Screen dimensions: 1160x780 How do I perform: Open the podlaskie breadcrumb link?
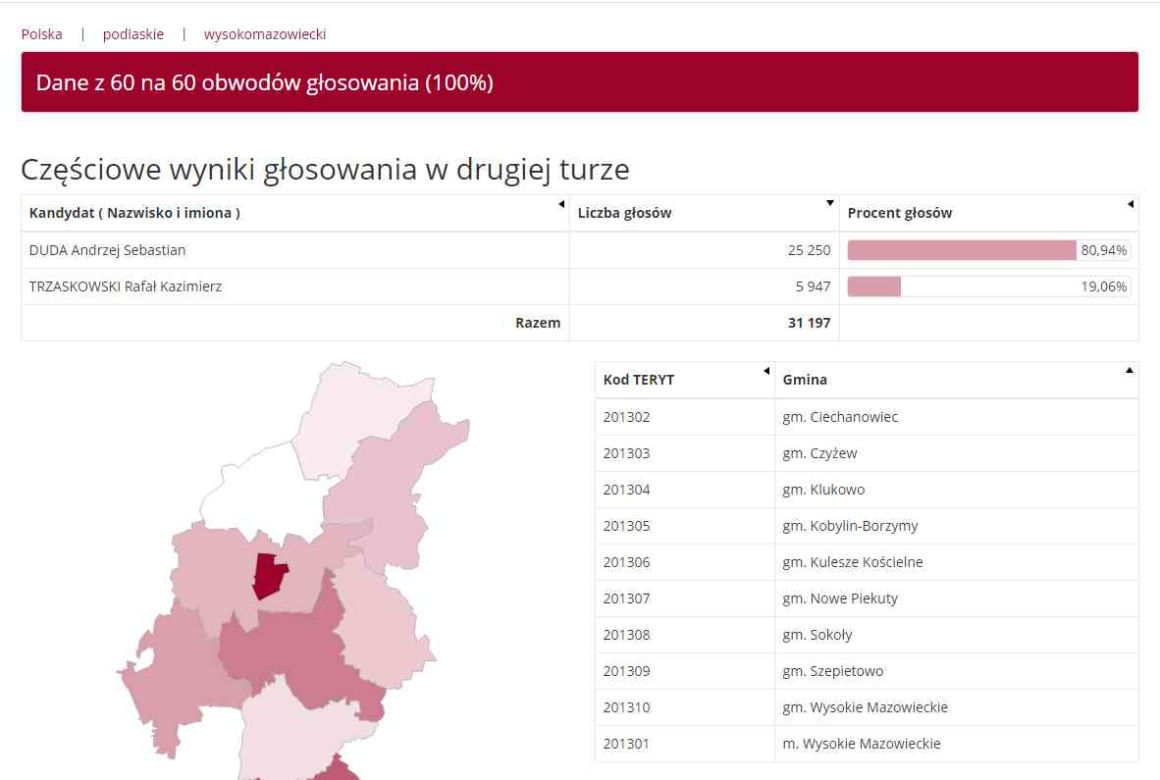point(133,34)
